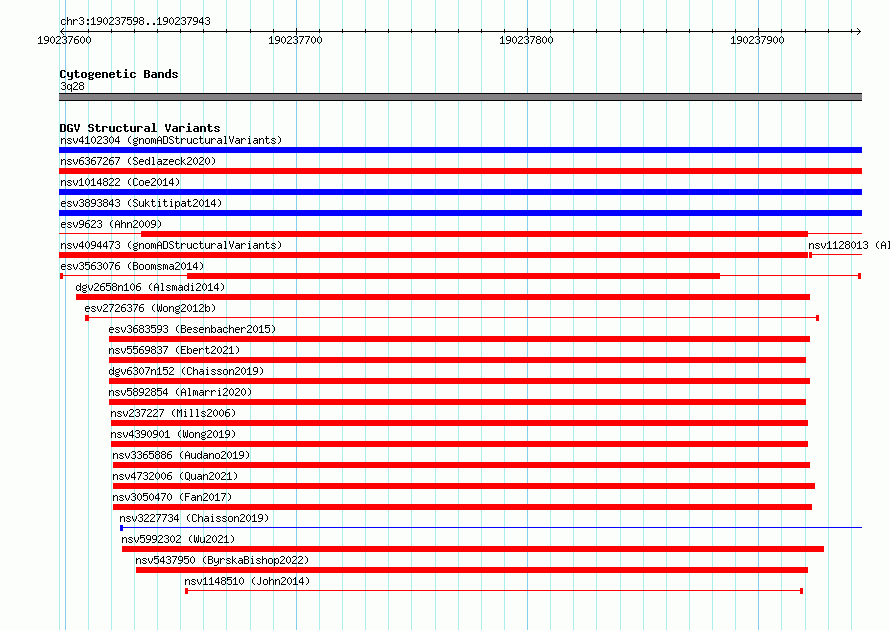Open esv3563076 (Boomsma2014) variant

point(132,266)
